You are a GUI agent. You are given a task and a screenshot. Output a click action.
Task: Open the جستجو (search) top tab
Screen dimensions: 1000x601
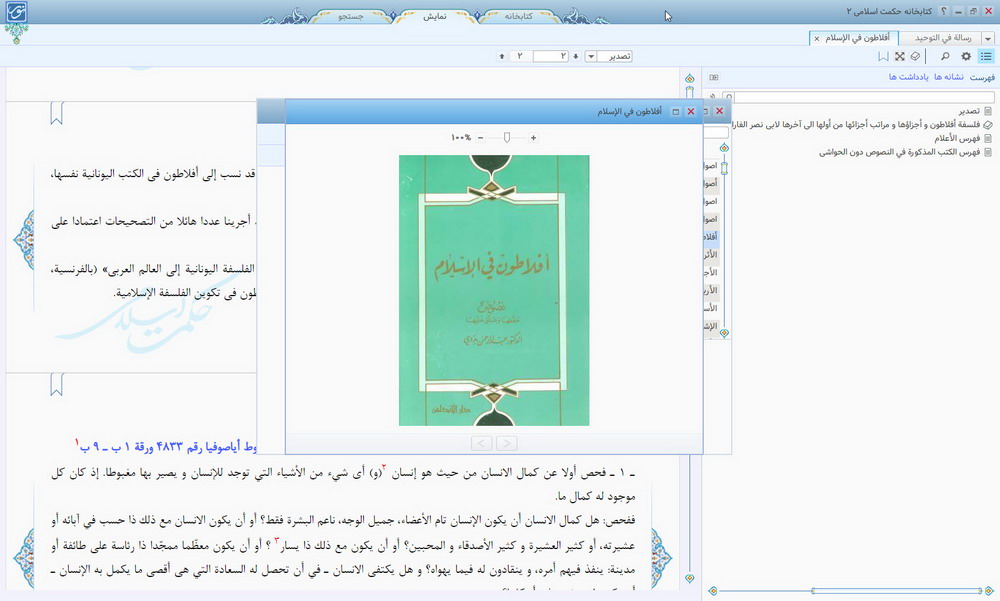tap(350, 17)
